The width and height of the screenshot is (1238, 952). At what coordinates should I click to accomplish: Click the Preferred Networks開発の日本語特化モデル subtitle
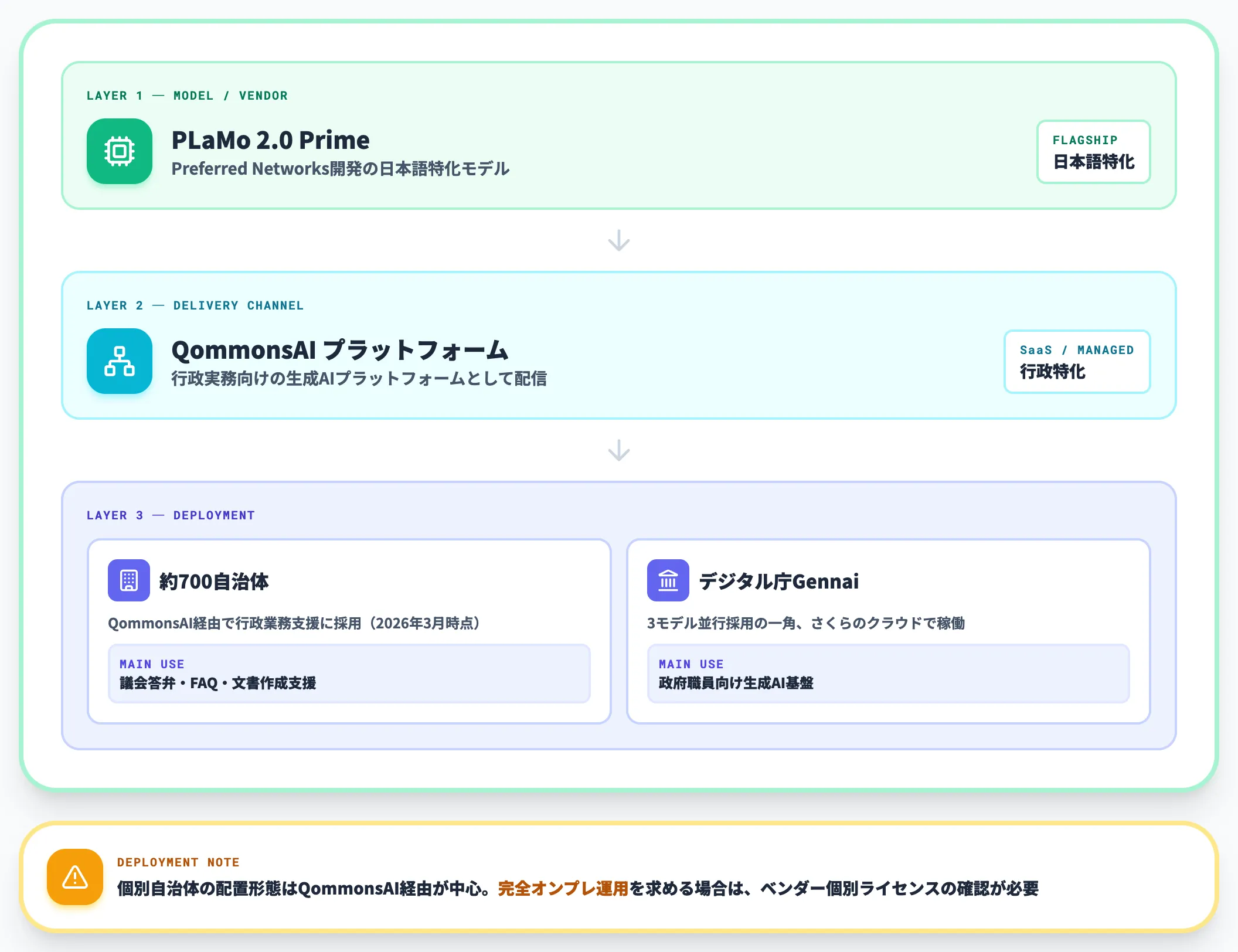341,169
